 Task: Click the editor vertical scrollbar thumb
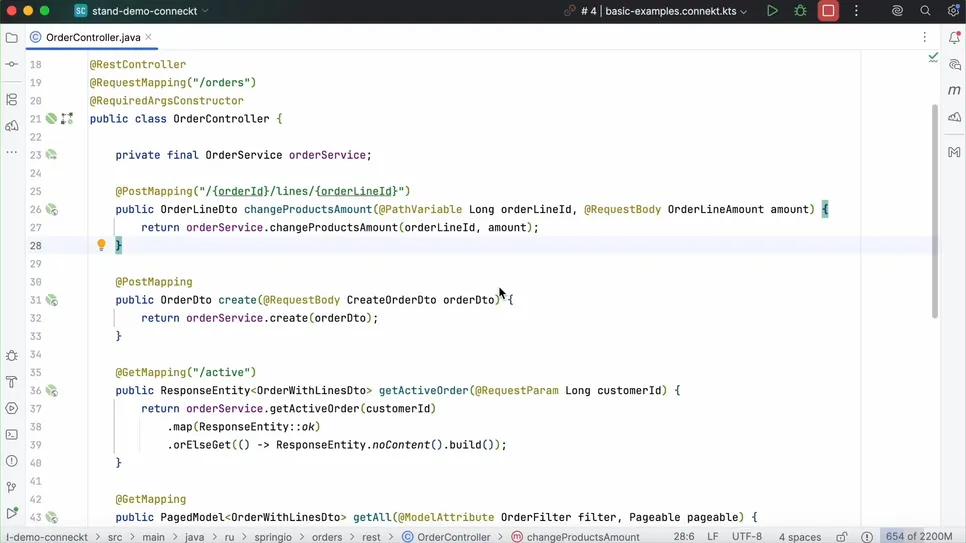(x=935, y=211)
